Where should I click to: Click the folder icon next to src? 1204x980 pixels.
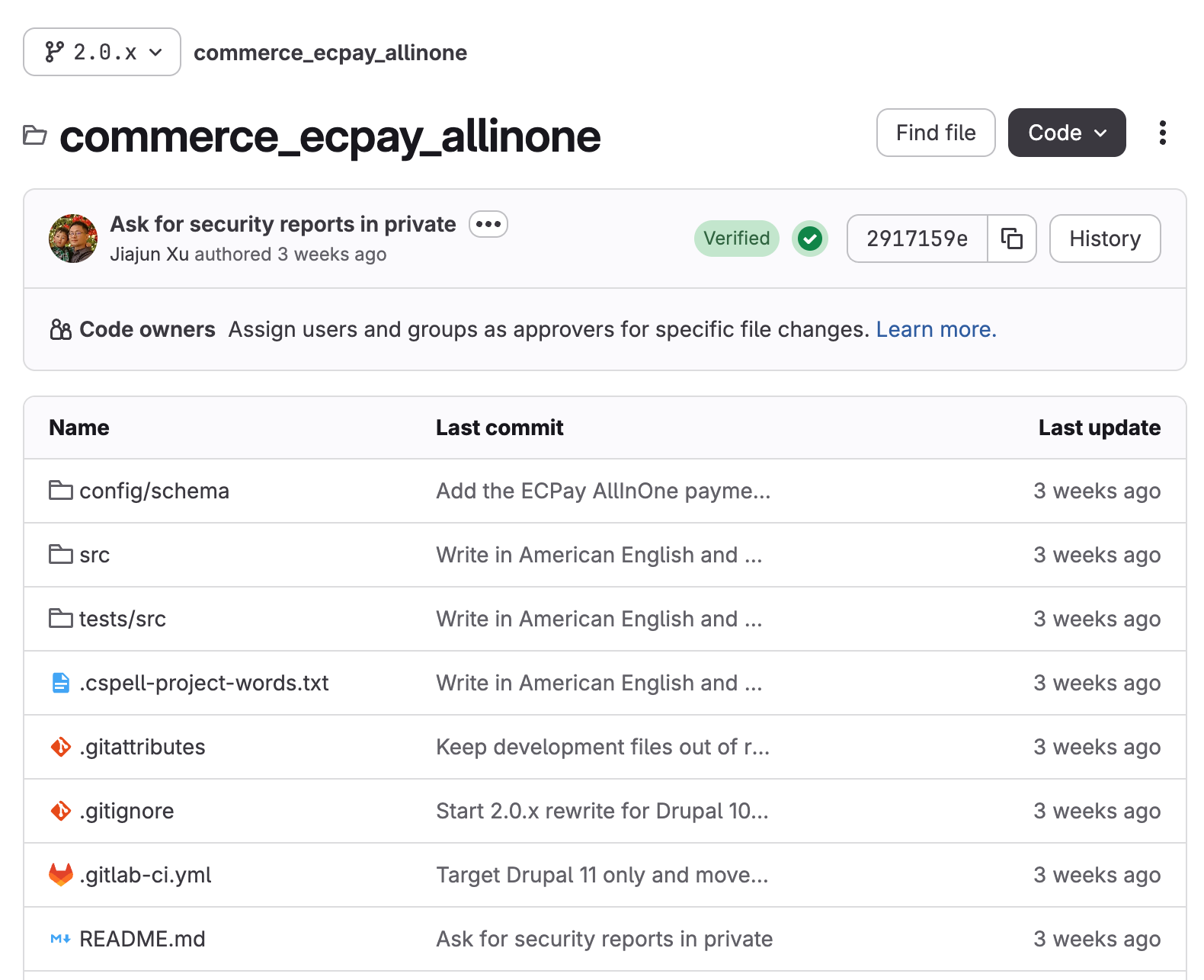(61, 554)
